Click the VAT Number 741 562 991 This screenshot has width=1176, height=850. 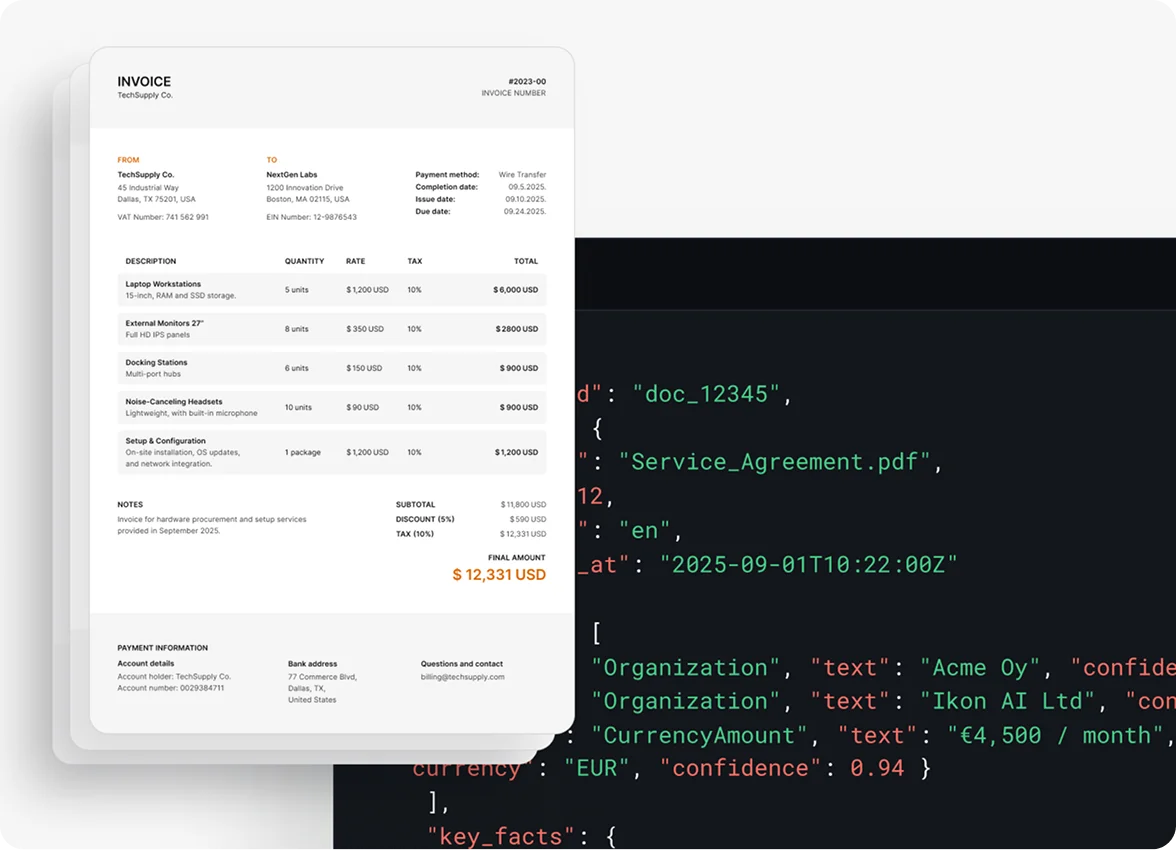[163, 217]
